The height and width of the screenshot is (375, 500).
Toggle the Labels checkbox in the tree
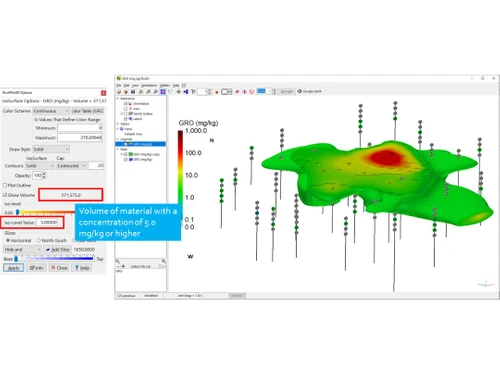click(x=126, y=119)
